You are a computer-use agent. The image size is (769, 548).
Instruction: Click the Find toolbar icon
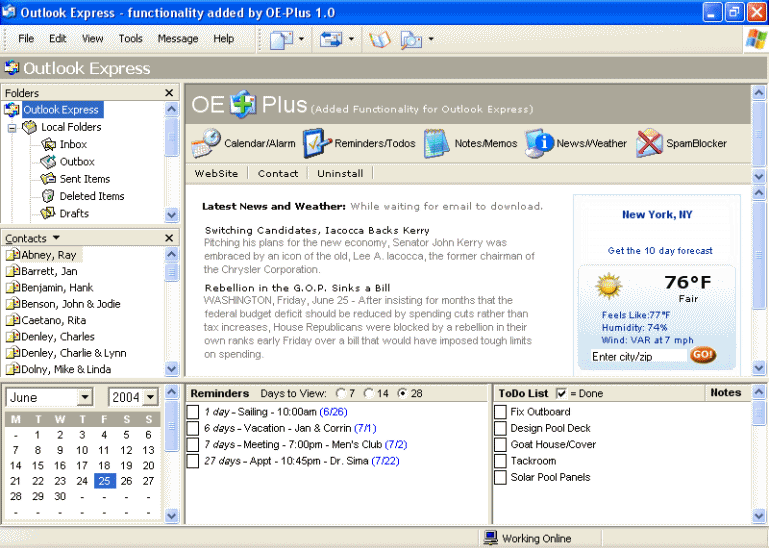coord(411,40)
